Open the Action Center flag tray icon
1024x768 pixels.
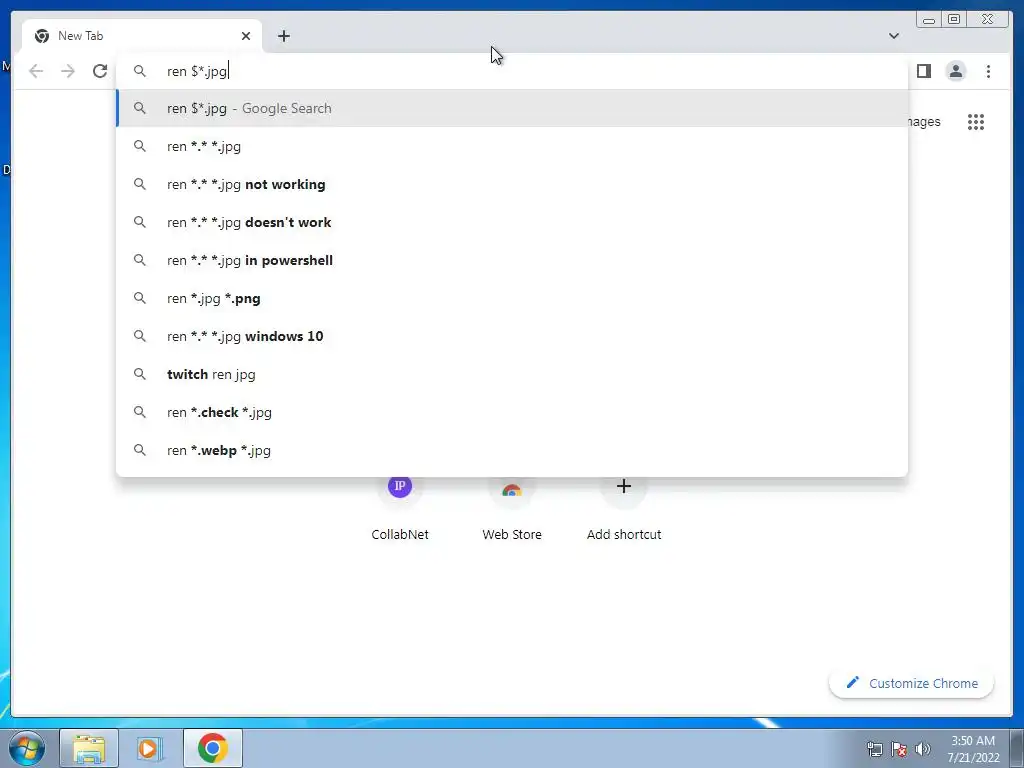pos(899,749)
